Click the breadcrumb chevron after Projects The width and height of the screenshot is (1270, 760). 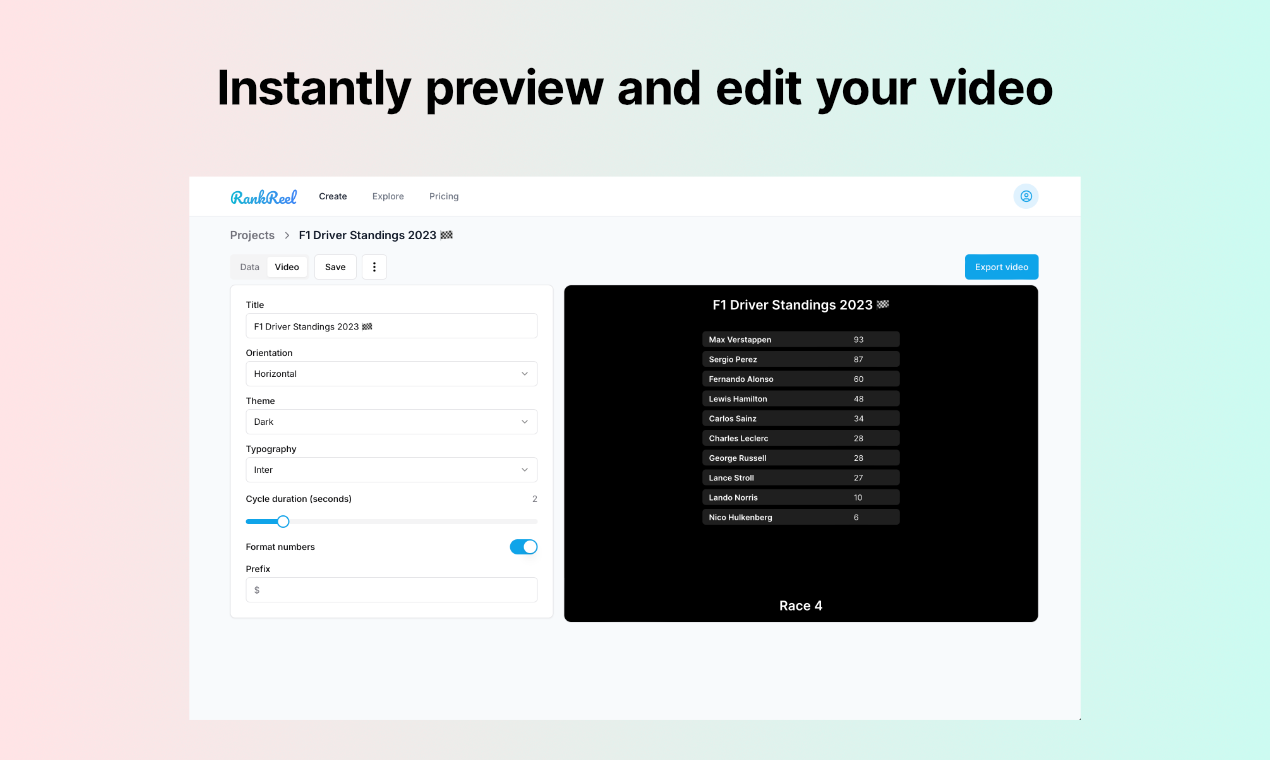pyautogui.click(x=287, y=235)
